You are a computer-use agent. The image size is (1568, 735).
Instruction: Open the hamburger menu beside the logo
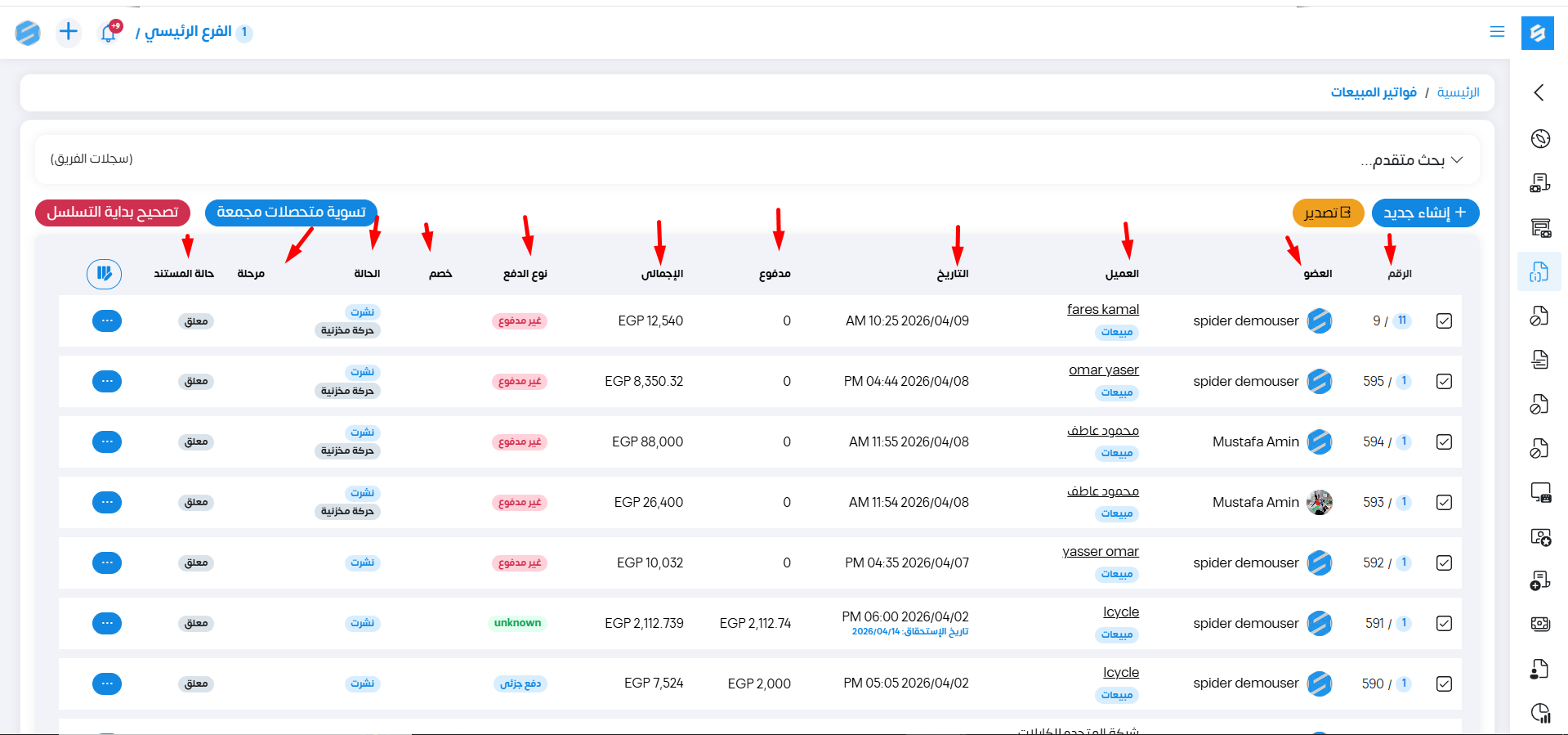(x=1497, y=32)
